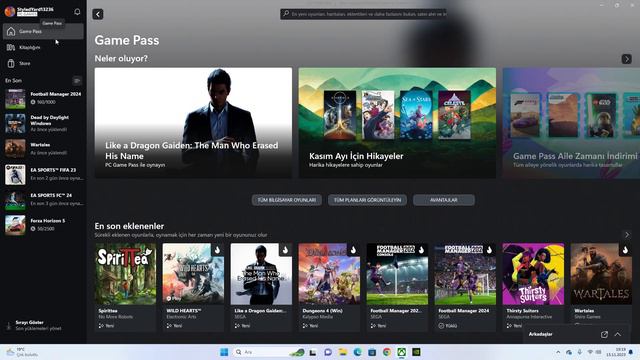The width and height of the screenshot is (640, 360).
Task: Open Football Manager 2024 in the recent list
Action: pos(43,98)
